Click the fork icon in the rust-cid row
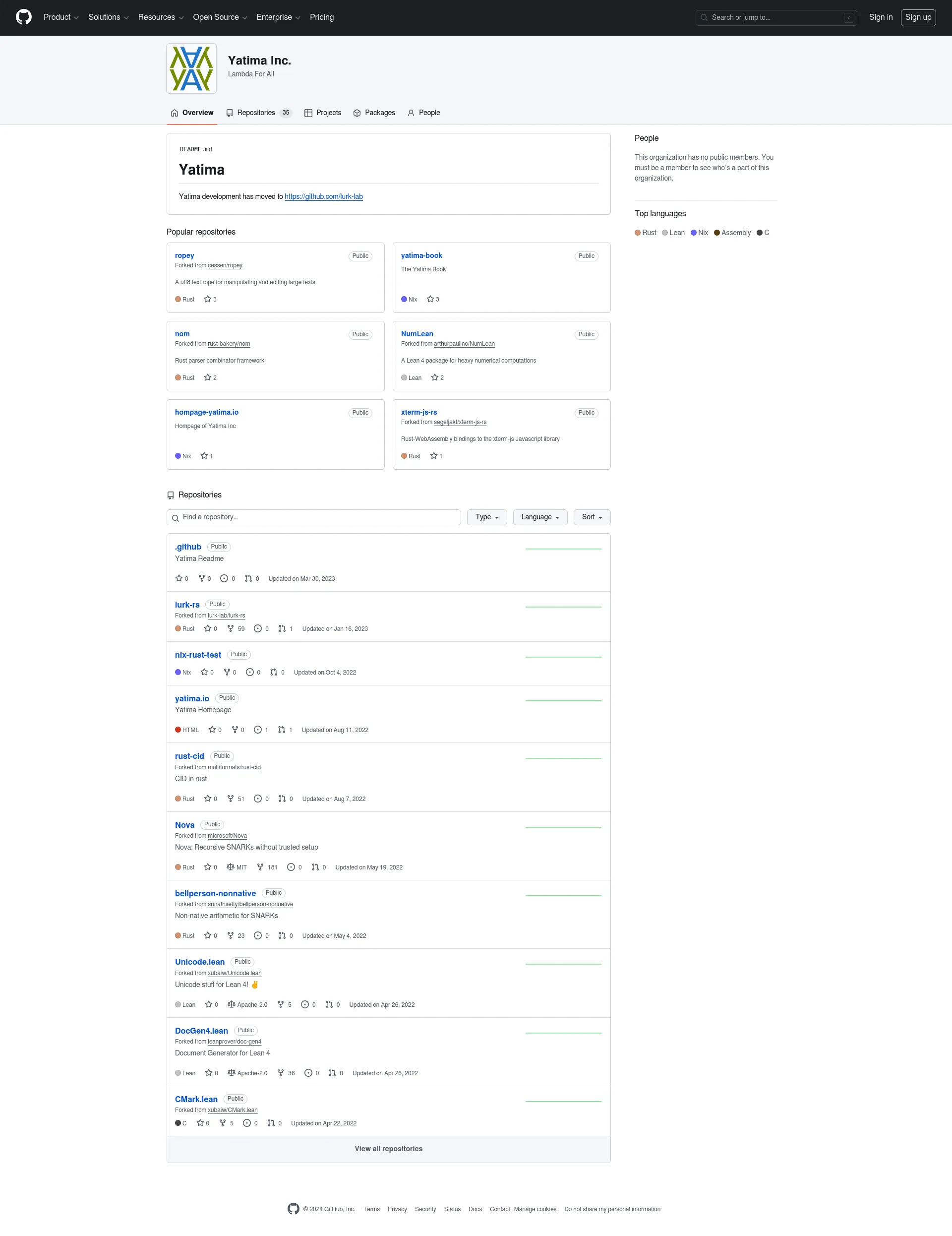Viewport: 952px width, 1236px height. coord(230,799)
